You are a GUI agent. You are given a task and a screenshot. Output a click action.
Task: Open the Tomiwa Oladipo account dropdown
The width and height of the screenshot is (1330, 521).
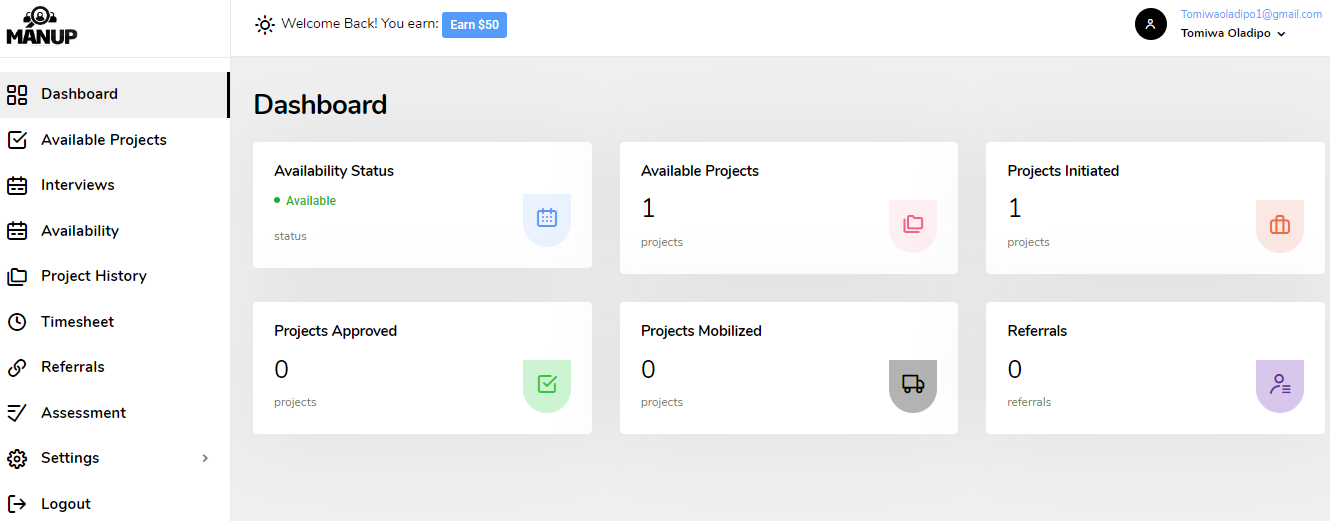[1233, 33]
